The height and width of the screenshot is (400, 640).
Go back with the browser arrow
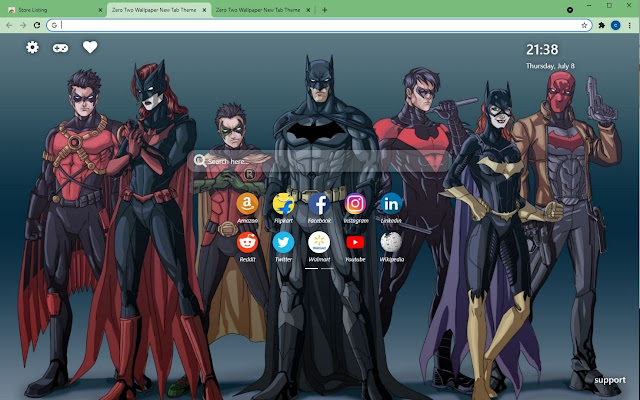[x=9, y=25]
